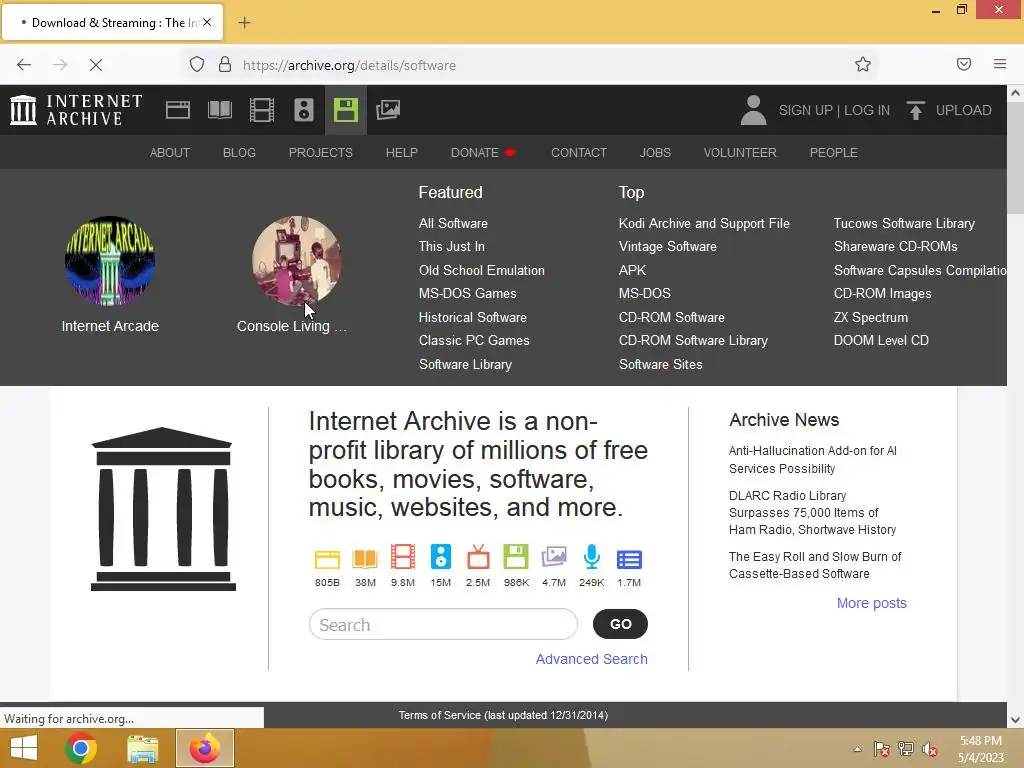This screenshot has height=768, width=1024.
Task: Go back to the previous page
Action: (24, 65)
